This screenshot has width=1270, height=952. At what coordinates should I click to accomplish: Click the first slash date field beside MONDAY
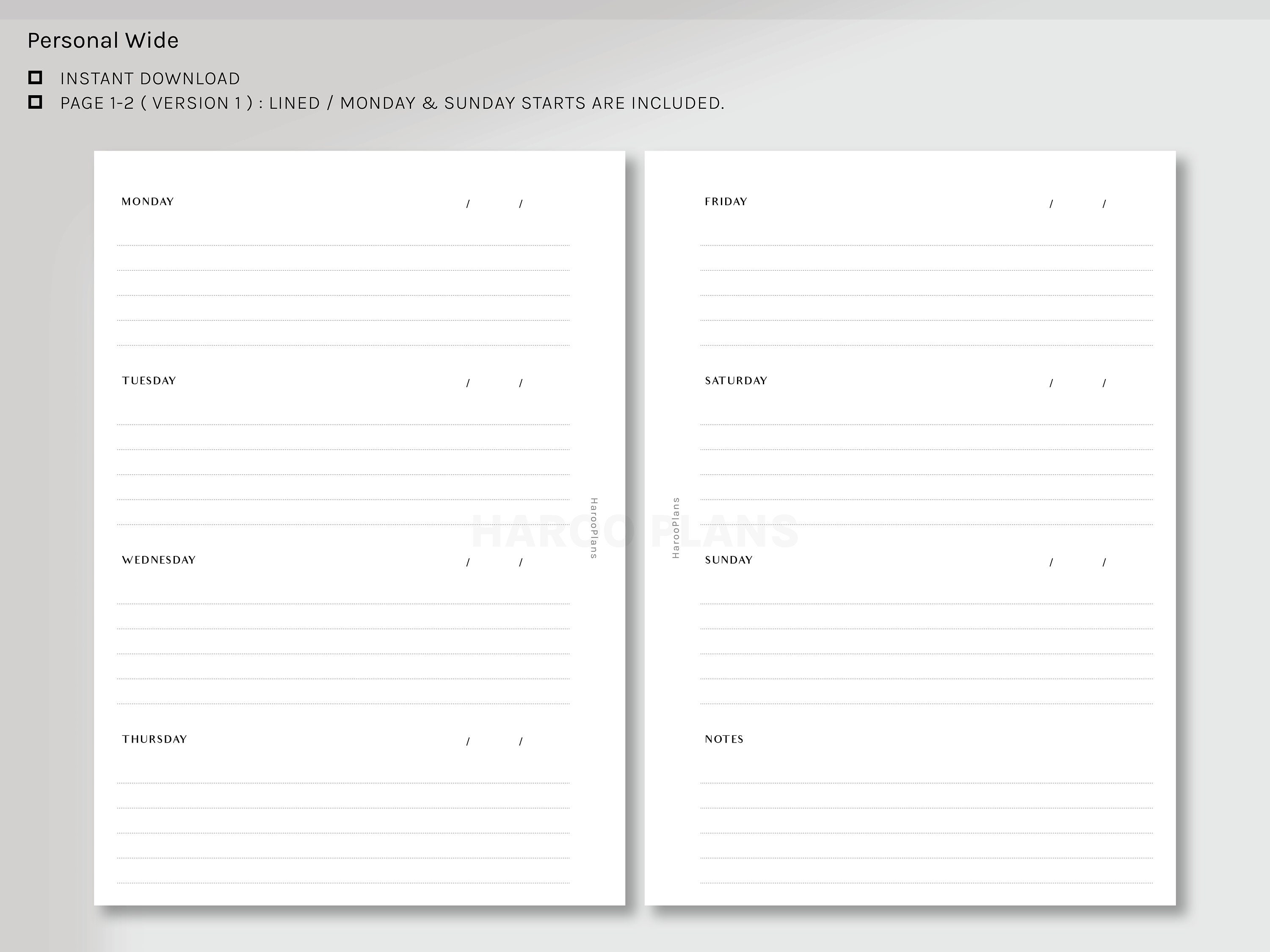(468, 203)
